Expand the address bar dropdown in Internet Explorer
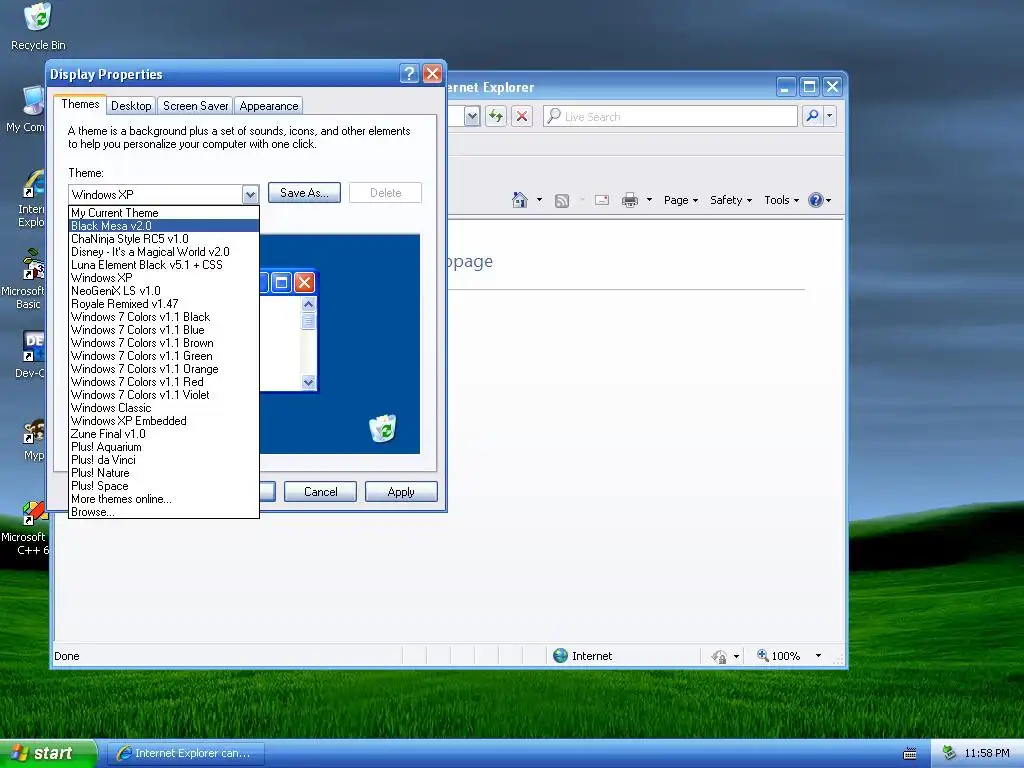 tap(472, 116)
